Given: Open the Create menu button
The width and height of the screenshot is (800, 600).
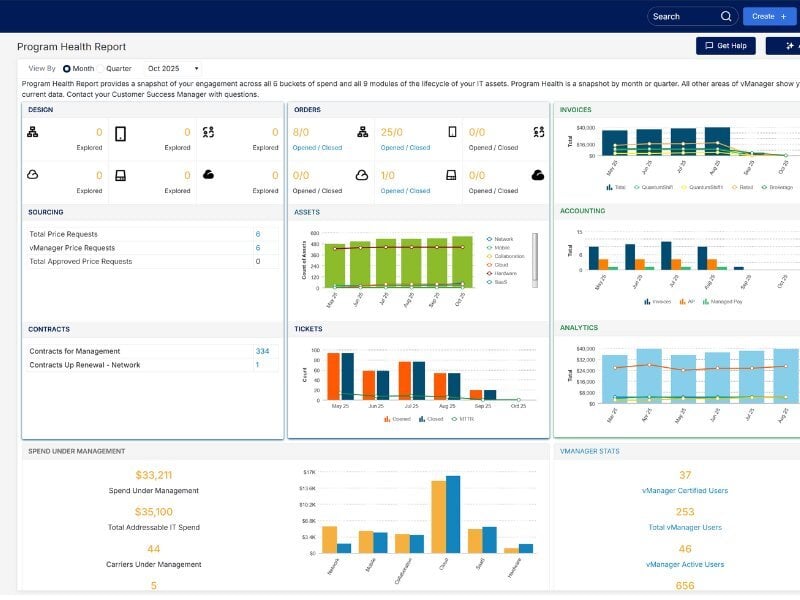Looking at the screenshot, I should point(770,16).
